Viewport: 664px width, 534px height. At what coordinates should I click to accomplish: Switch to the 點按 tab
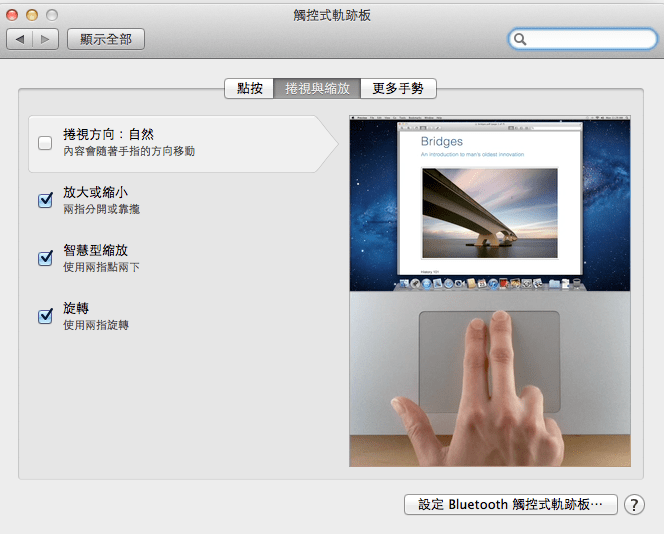coord(250,88)
